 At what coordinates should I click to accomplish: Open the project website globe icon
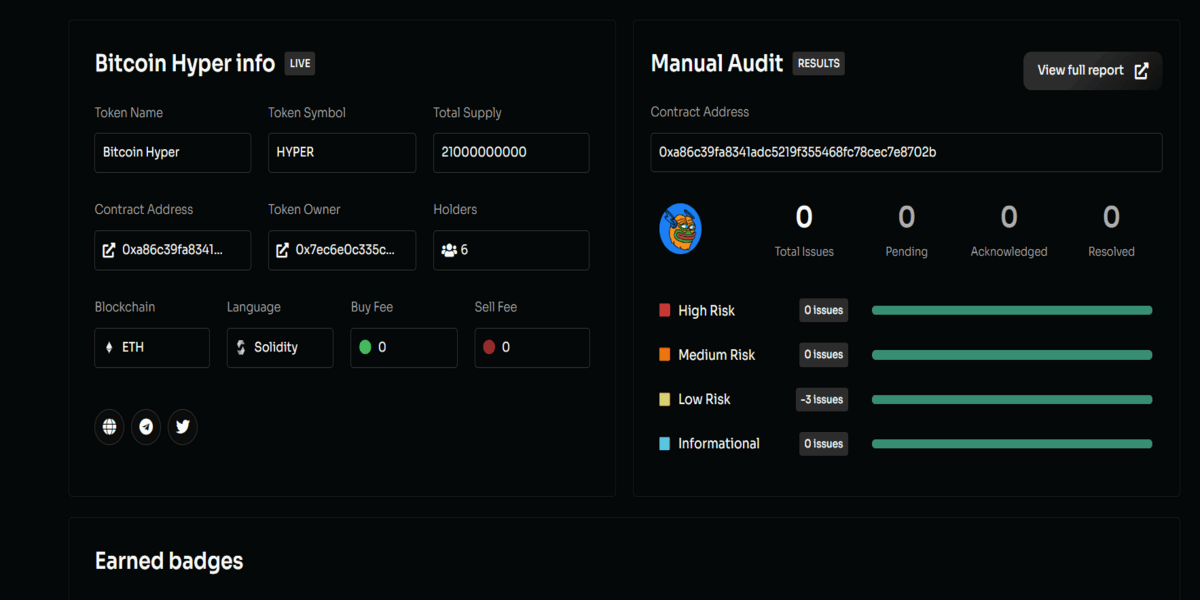[110, 427]
